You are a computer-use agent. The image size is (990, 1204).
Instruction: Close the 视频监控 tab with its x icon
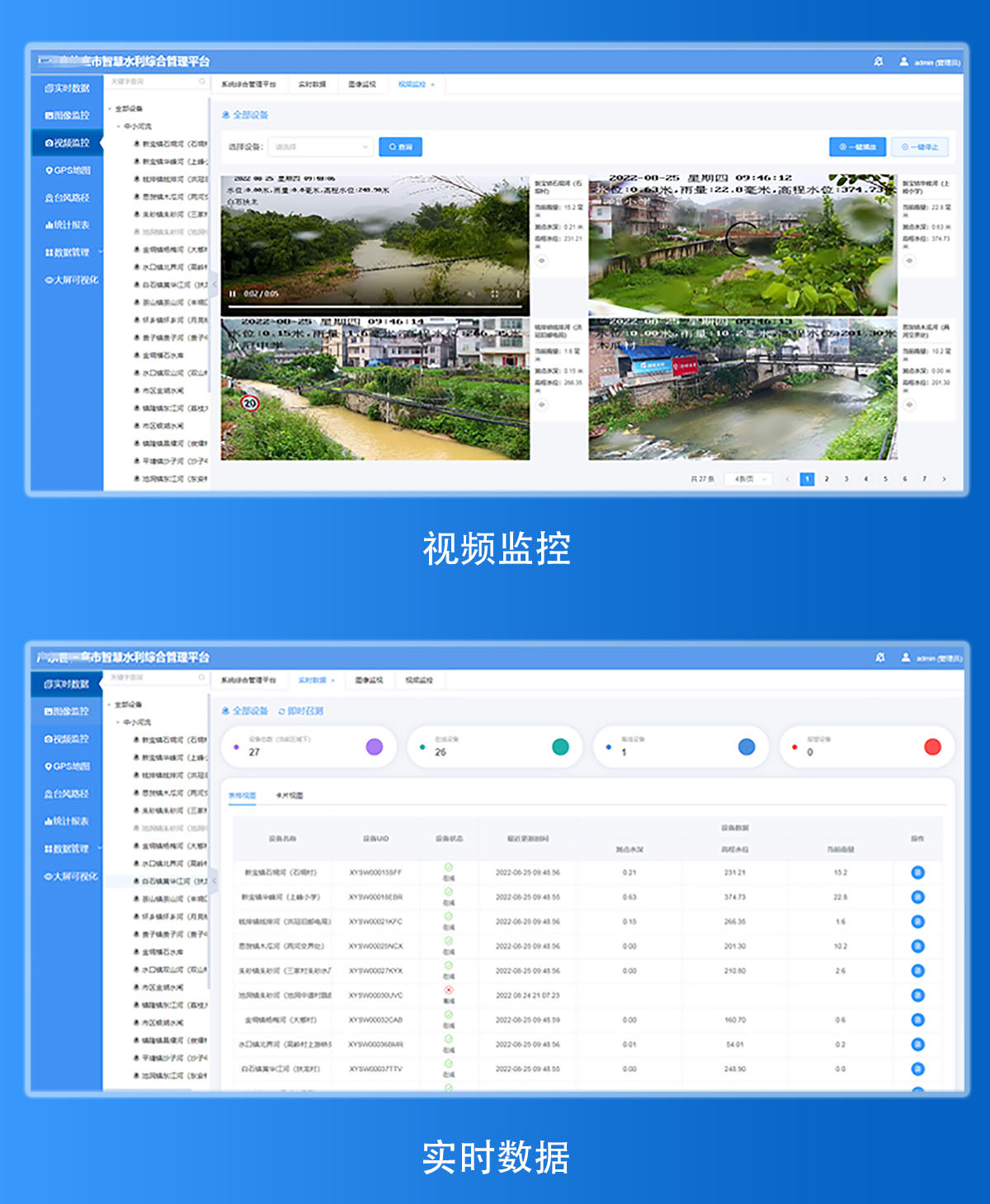click(433, 85)
